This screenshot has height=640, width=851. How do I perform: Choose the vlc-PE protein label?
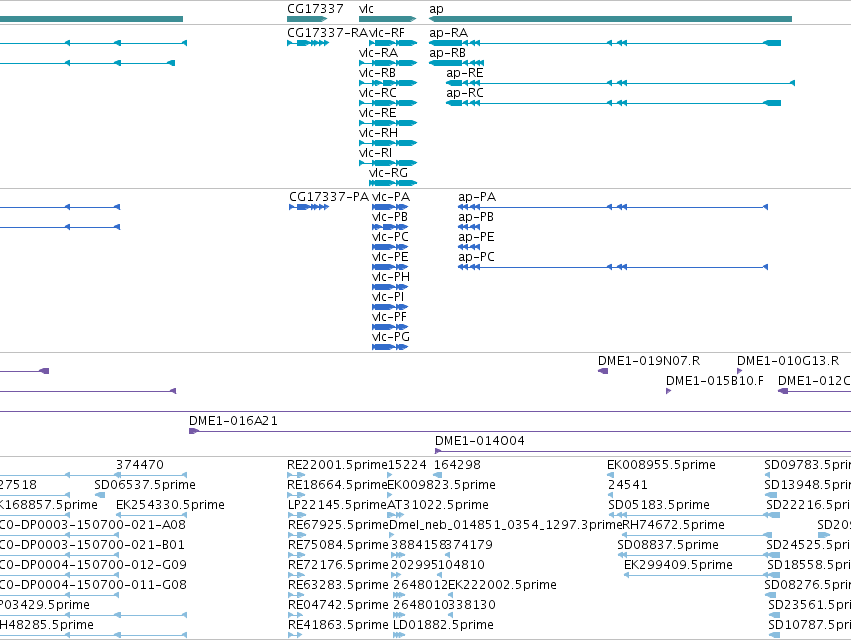[390, 257]
